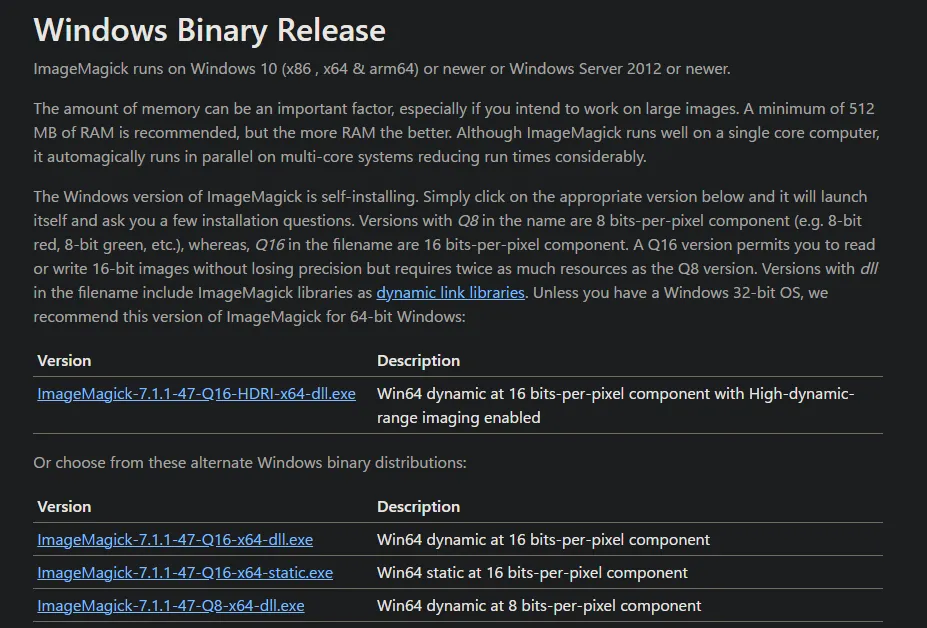Click the 'Win64 dynamic at 8 bits-per-pixel' description
The width and height of the screenshot is (927, 628).
click(539, 606)
